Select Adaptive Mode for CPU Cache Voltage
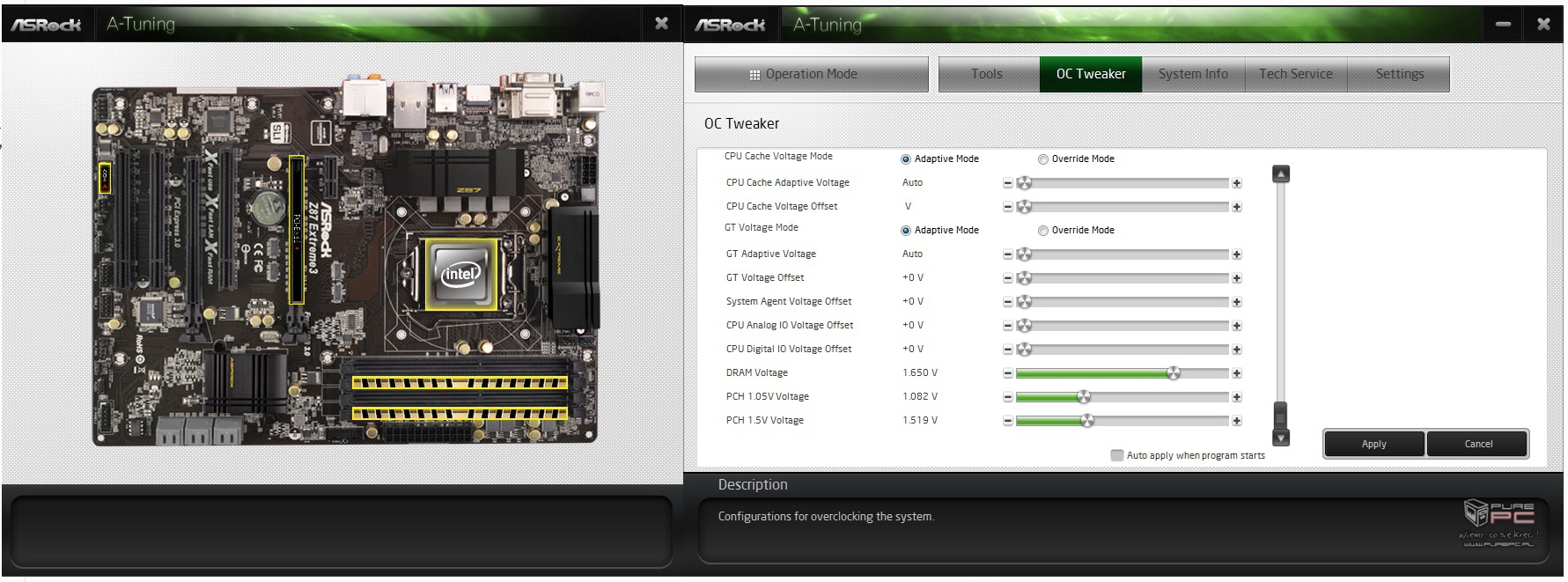The width and height of the screenshot is (1568, 582). [906, 159]
